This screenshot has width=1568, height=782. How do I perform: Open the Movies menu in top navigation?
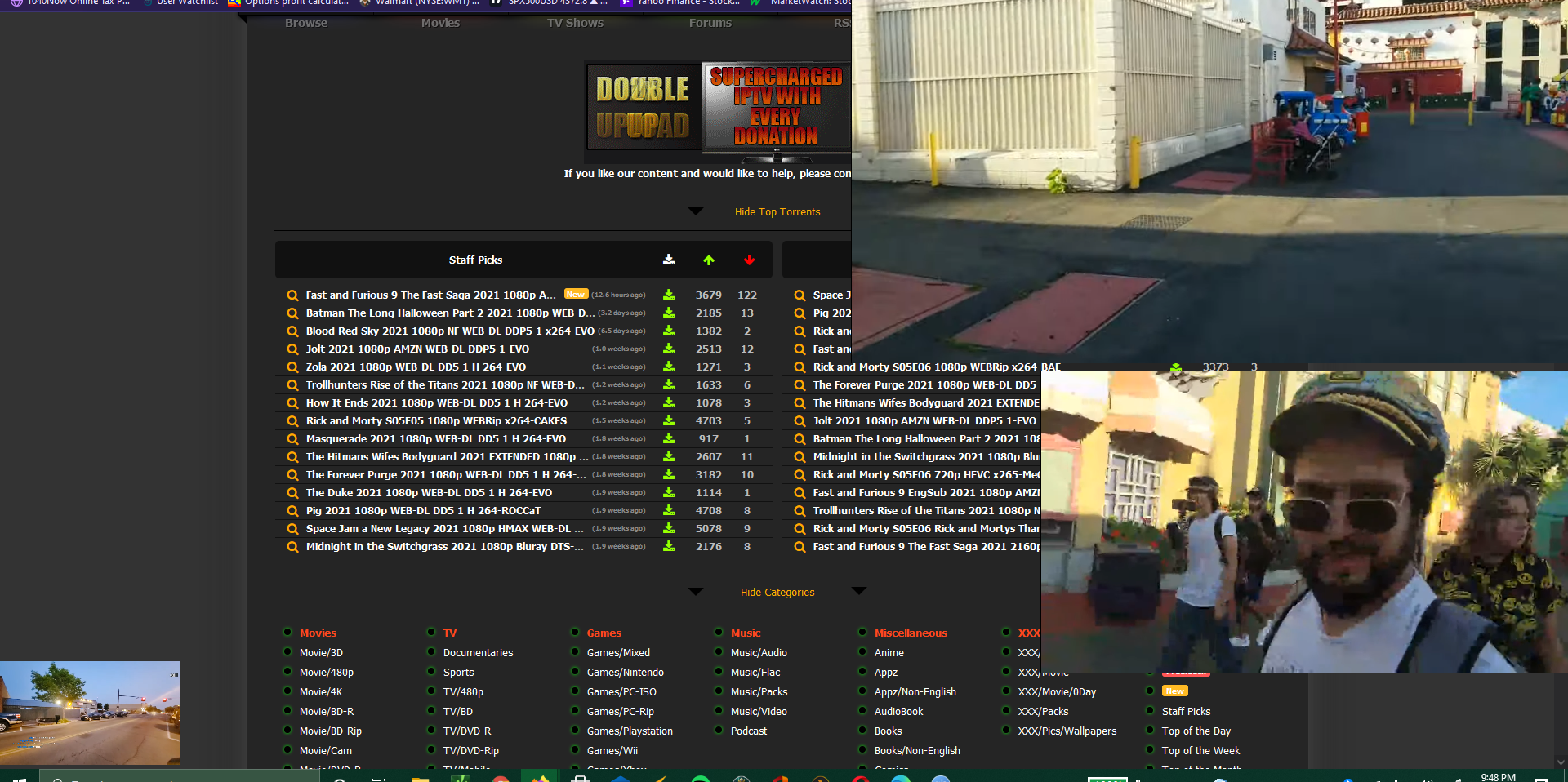pyautogui.click(x=441, y=23)
